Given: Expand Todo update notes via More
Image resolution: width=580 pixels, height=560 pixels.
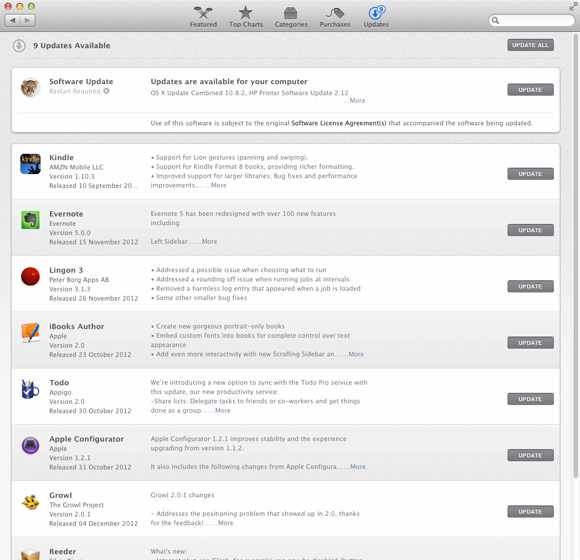Looking at the screenshot, I should (x=222, y=411).
